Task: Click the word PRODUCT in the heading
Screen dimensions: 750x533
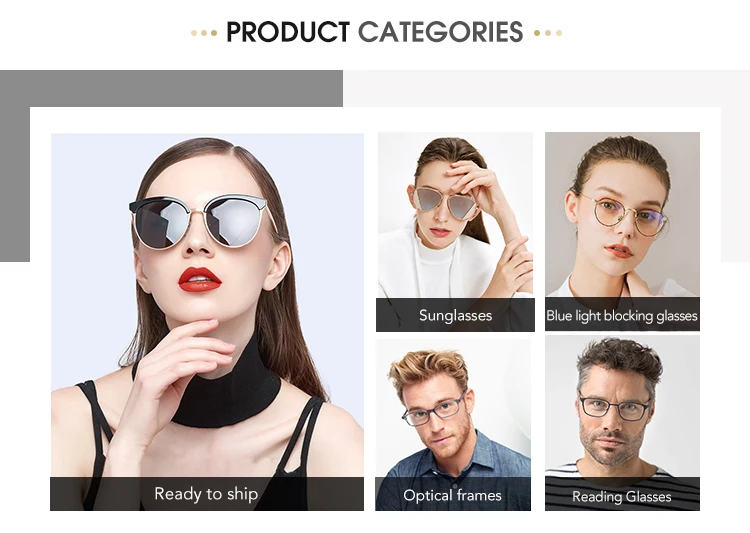Action: point(287,32)
